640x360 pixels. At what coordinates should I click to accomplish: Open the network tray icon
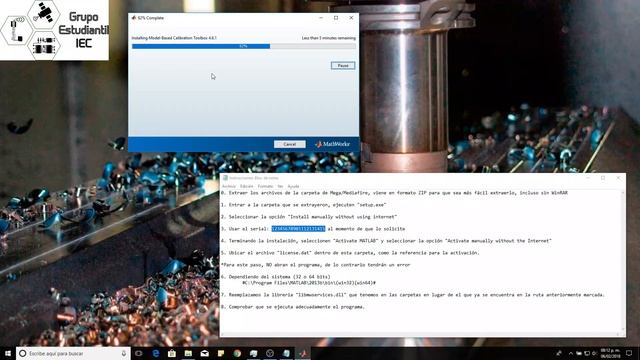pos(587,353)
